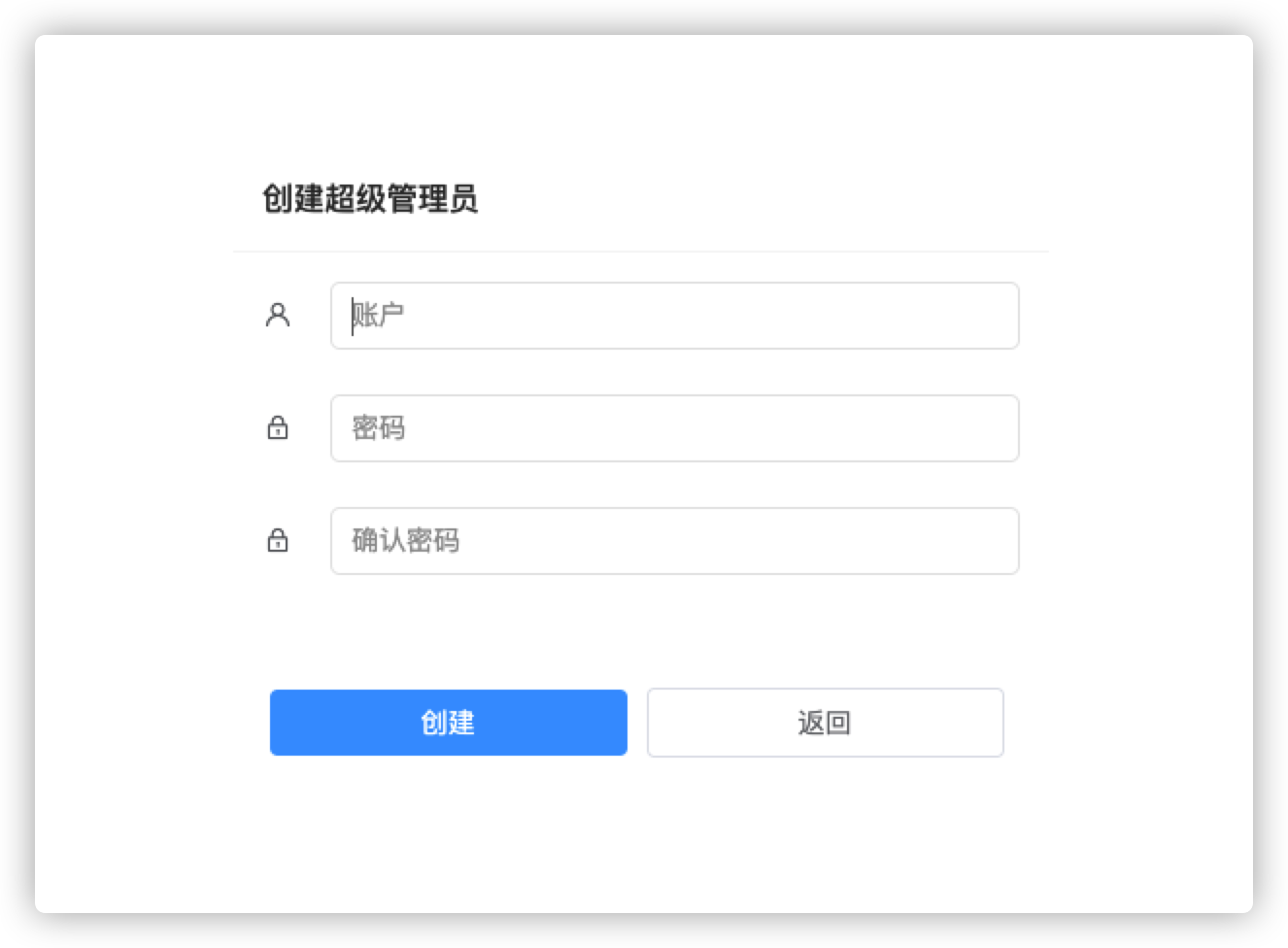Select the 确认密码 placeholder text
Image resolution: width=1288 pixels, height=948 pixels.
click(x=405, y=540)
